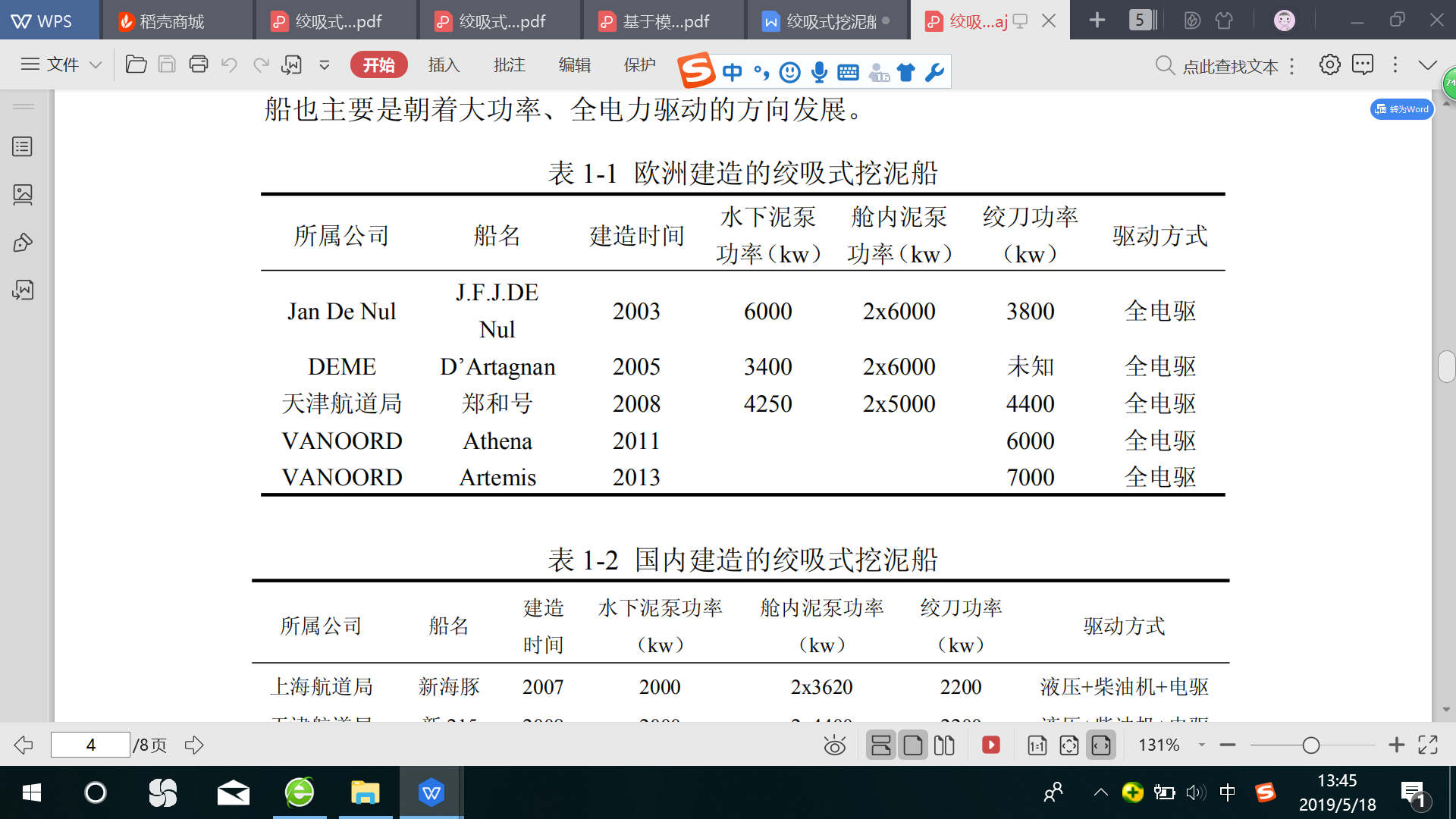Toggle continuous scroll view mode
The height and width of the screenshot is (819, 1456).
[881, 745]
